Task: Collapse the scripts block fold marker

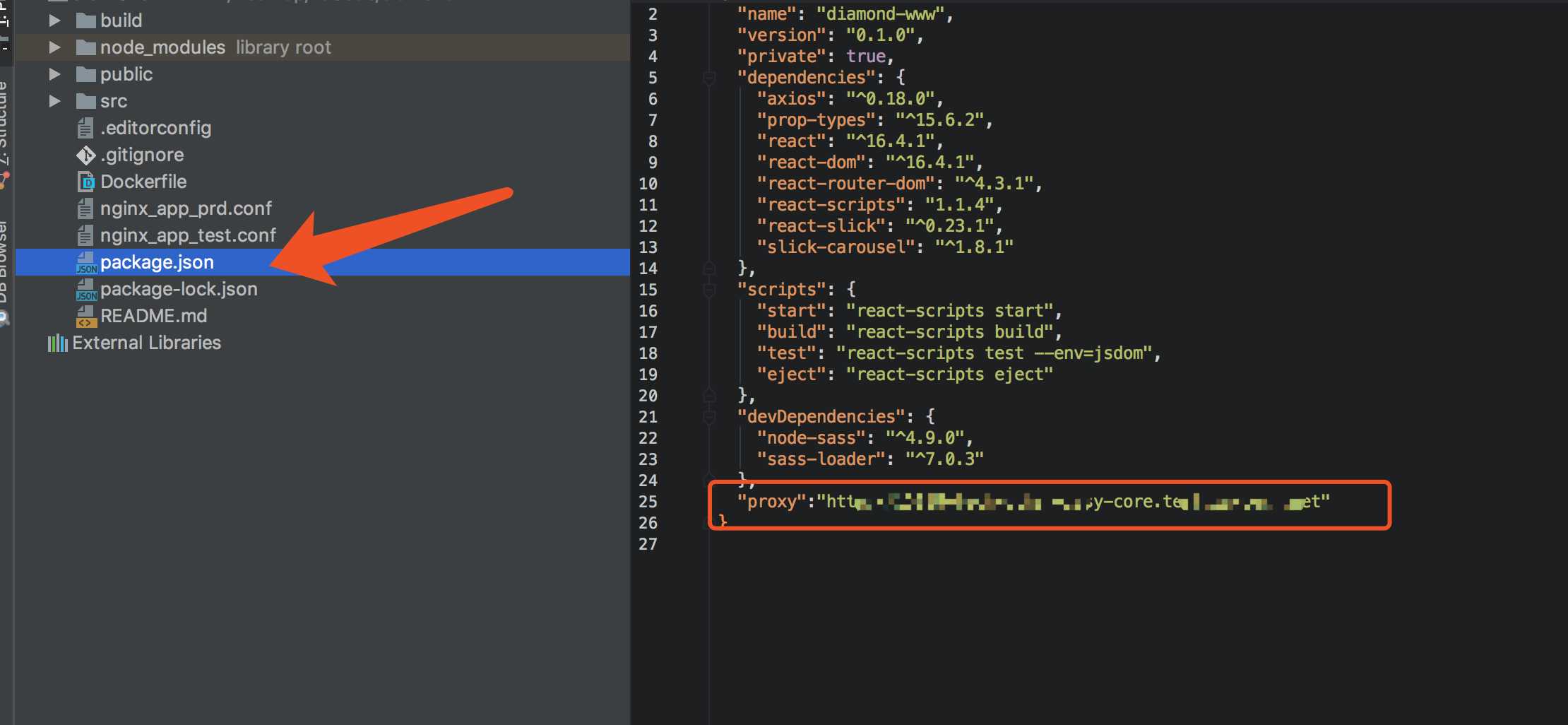Action: coord(709,290)
